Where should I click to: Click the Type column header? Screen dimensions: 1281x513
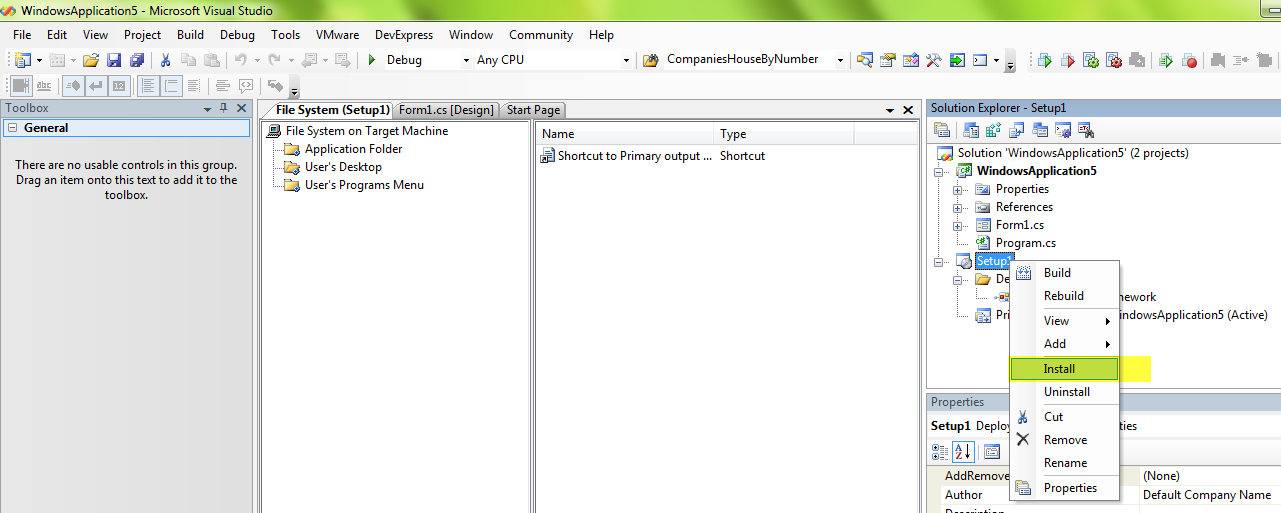click(x=784, y=134)
